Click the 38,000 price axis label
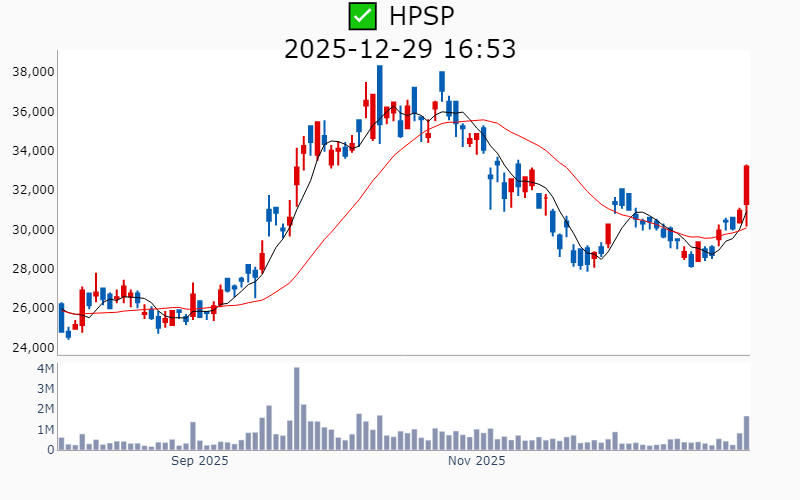800x500 pixels. pyautogui.click(x=32, y=72)
